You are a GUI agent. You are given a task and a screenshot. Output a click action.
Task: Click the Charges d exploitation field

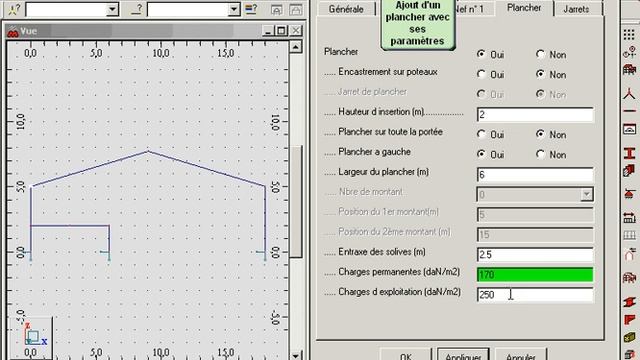click(x=535, y=295)
